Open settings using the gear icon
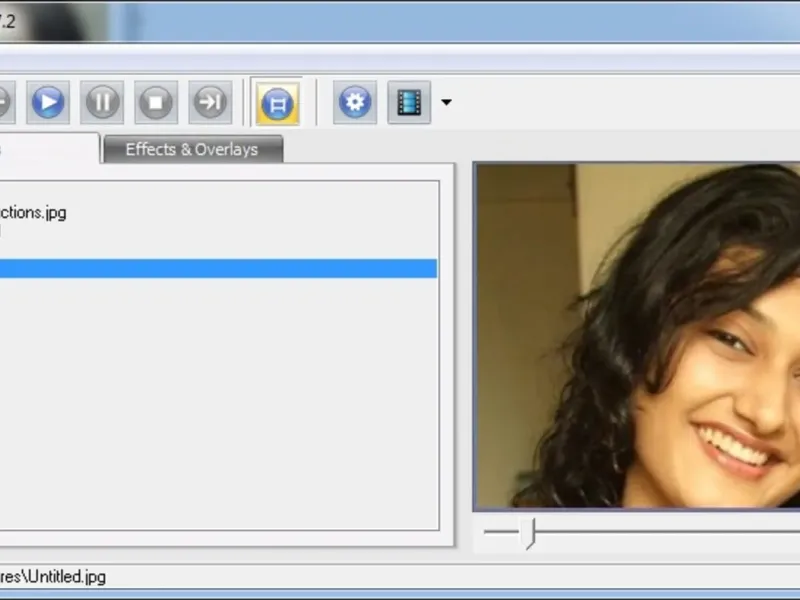The image size is (800, 600). (x=355, y=103)
